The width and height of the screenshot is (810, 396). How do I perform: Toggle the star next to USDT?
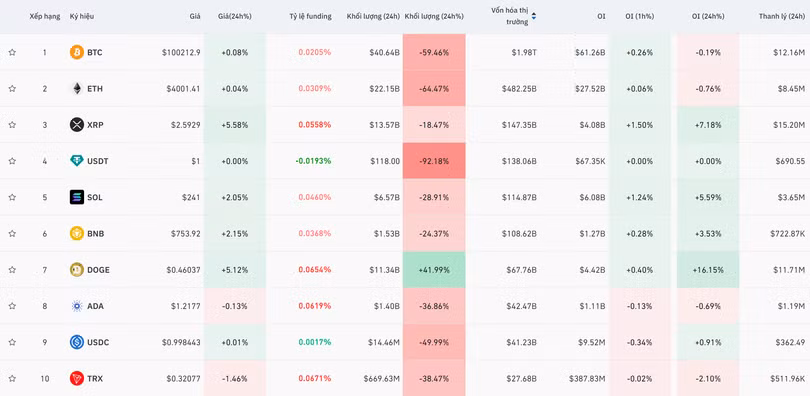coord(12,161)
